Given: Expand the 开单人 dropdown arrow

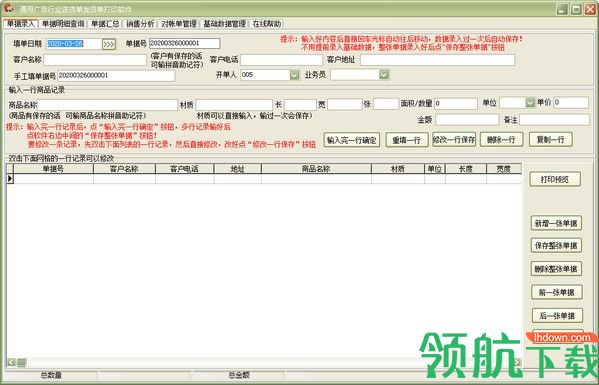Looking at the screenshot, I should pyautogui.click(x=295, y=75).
